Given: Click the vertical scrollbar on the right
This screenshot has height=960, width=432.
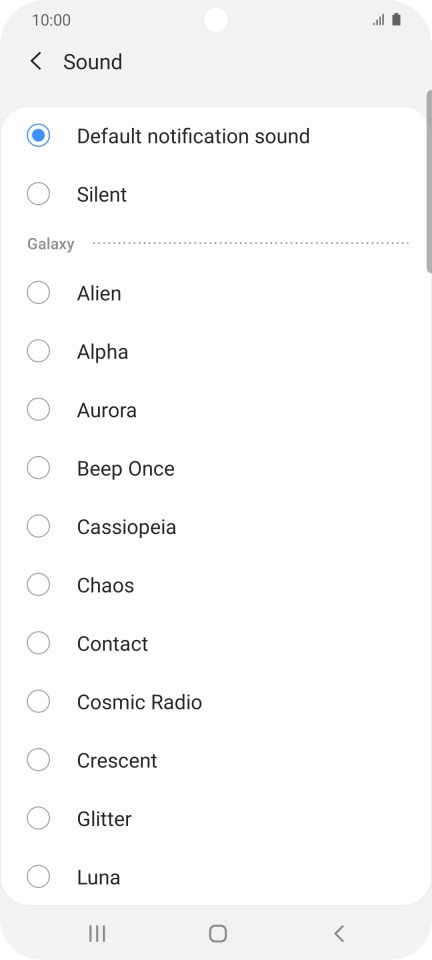Looking at the screenshot, I should point(429,181).
